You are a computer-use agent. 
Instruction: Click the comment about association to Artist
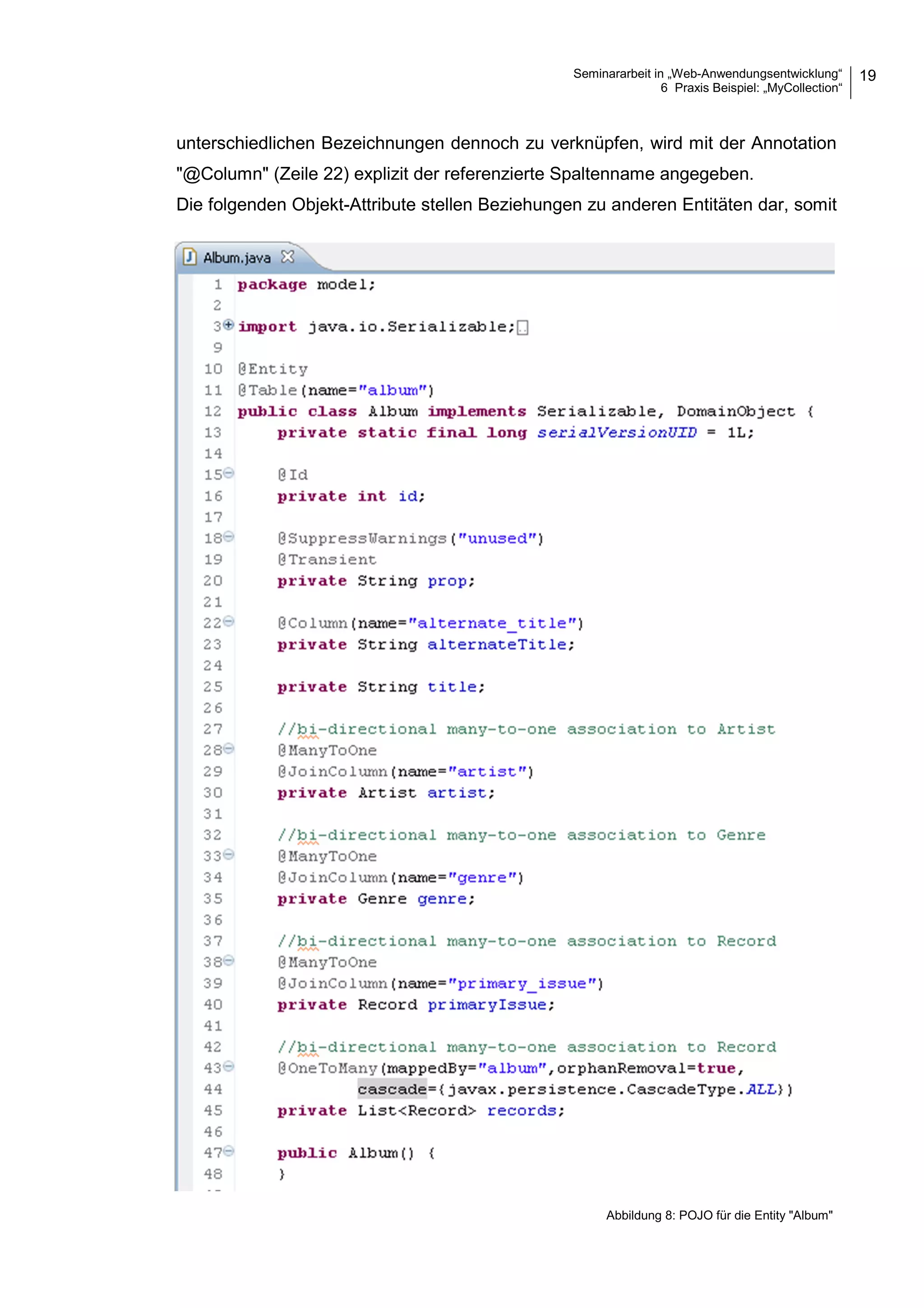527,730
